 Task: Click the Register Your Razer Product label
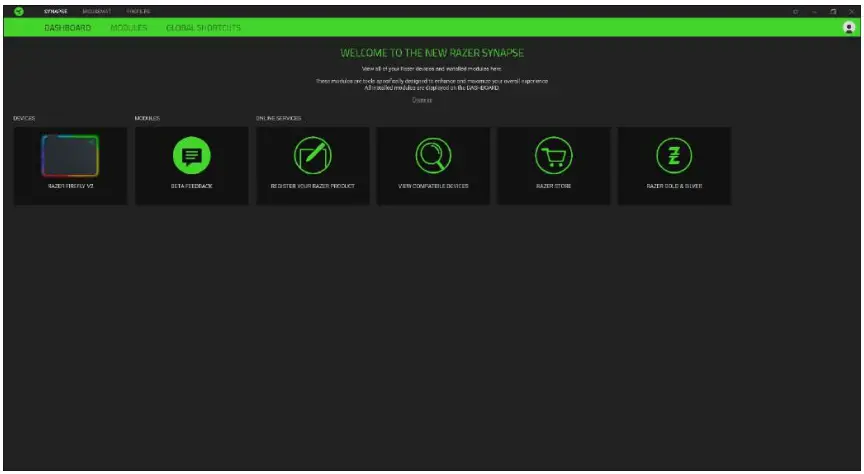point(312,186)
